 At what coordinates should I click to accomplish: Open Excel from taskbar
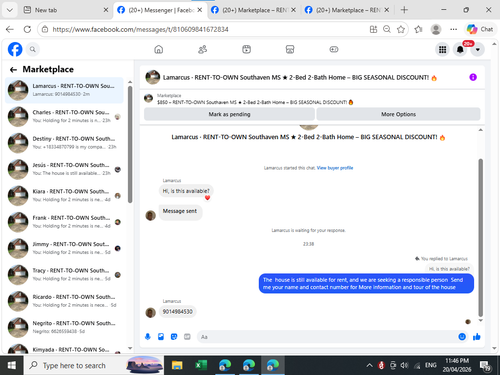[201, 365]
